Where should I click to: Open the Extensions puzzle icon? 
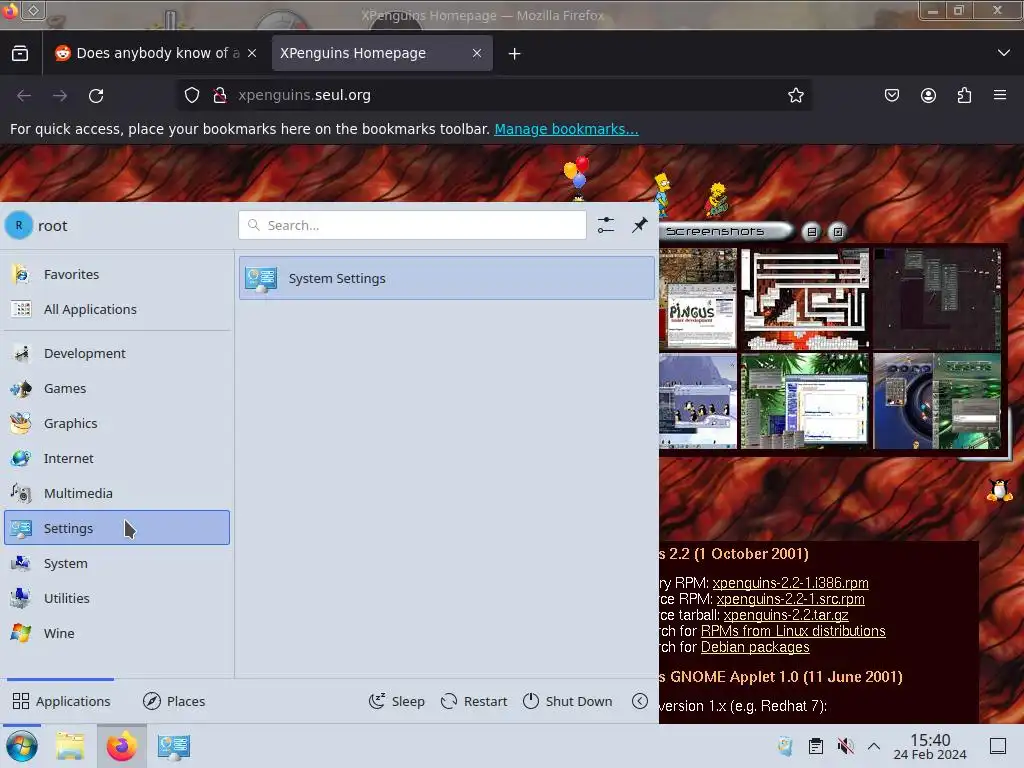click(x=964, y=95)
